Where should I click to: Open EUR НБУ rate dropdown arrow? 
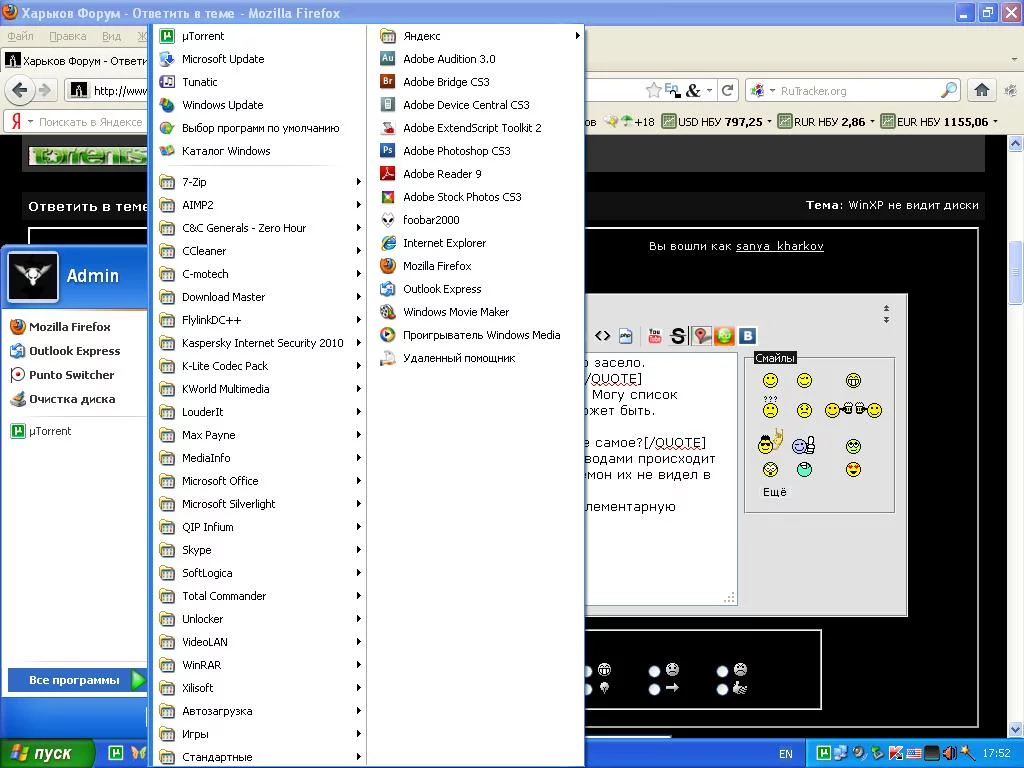click(995, 122)
